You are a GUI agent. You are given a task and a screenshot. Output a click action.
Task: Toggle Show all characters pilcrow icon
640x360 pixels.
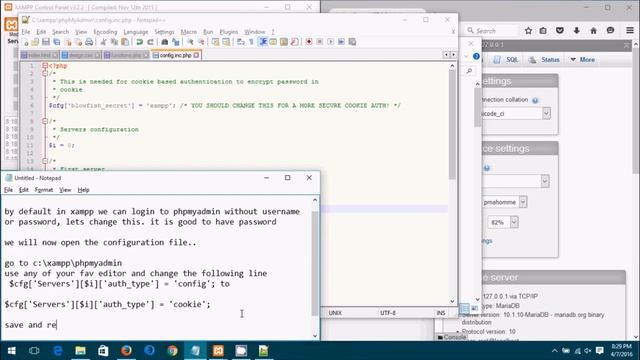(x=251, y=42)
